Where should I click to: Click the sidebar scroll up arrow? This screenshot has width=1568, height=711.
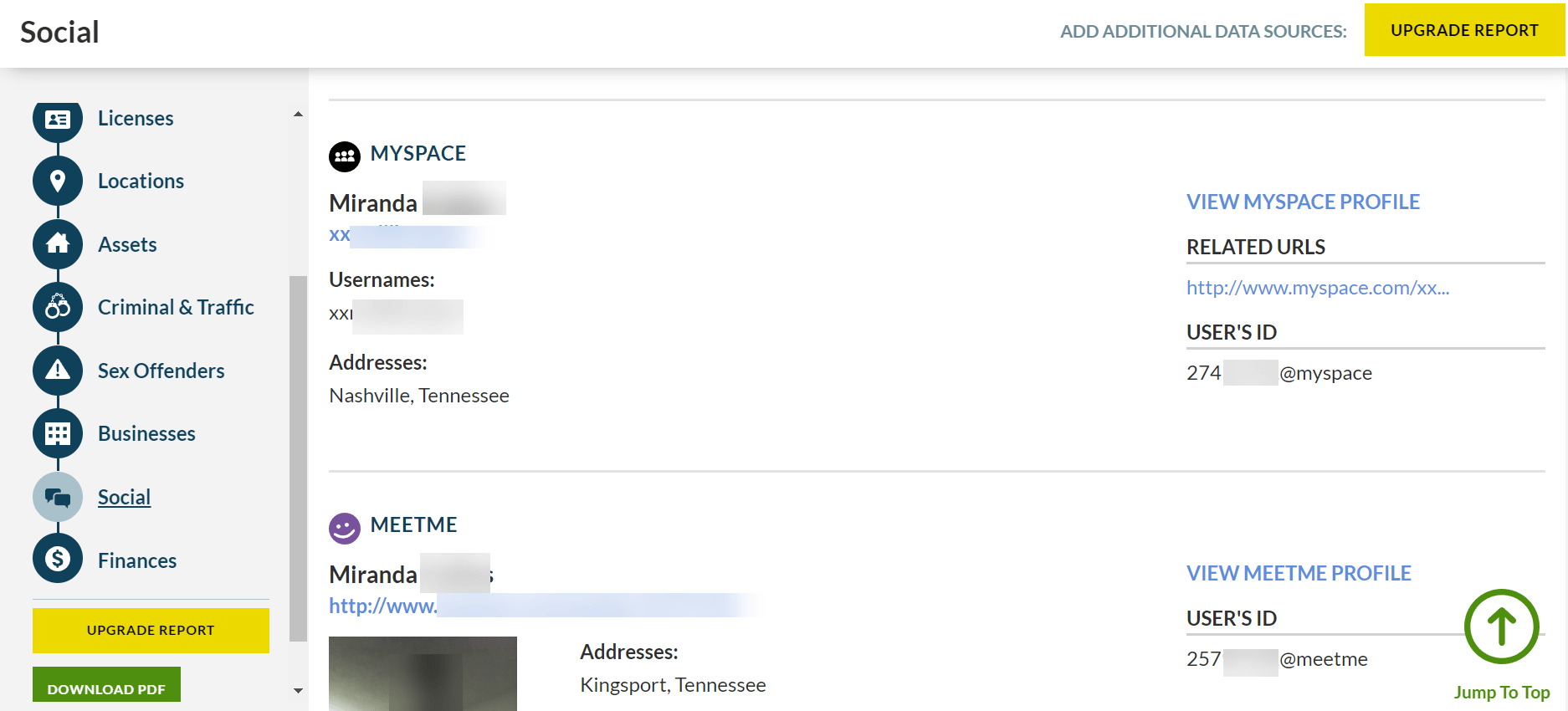click(x=299, y=114)
